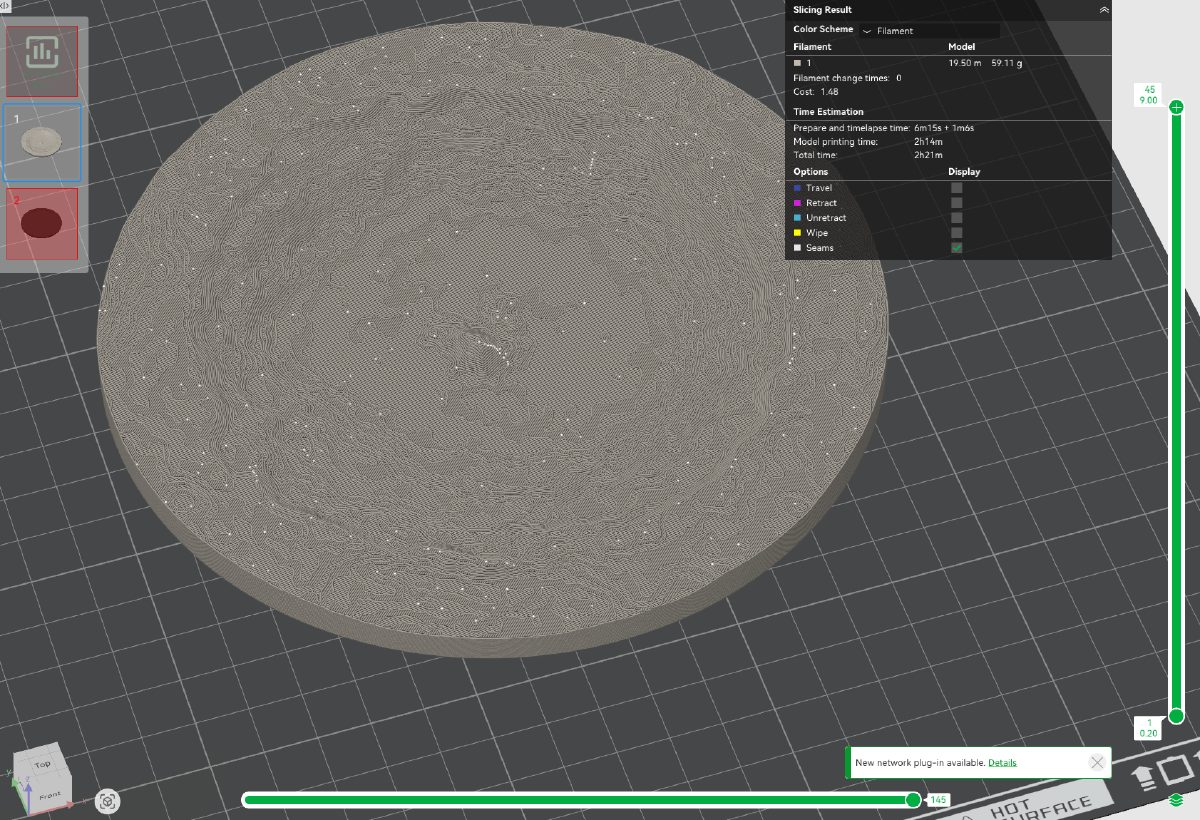Viewport: 1200px width, 820px height.
Task: Click the Cost value 1.48
Action: click(x=829, y=92)
